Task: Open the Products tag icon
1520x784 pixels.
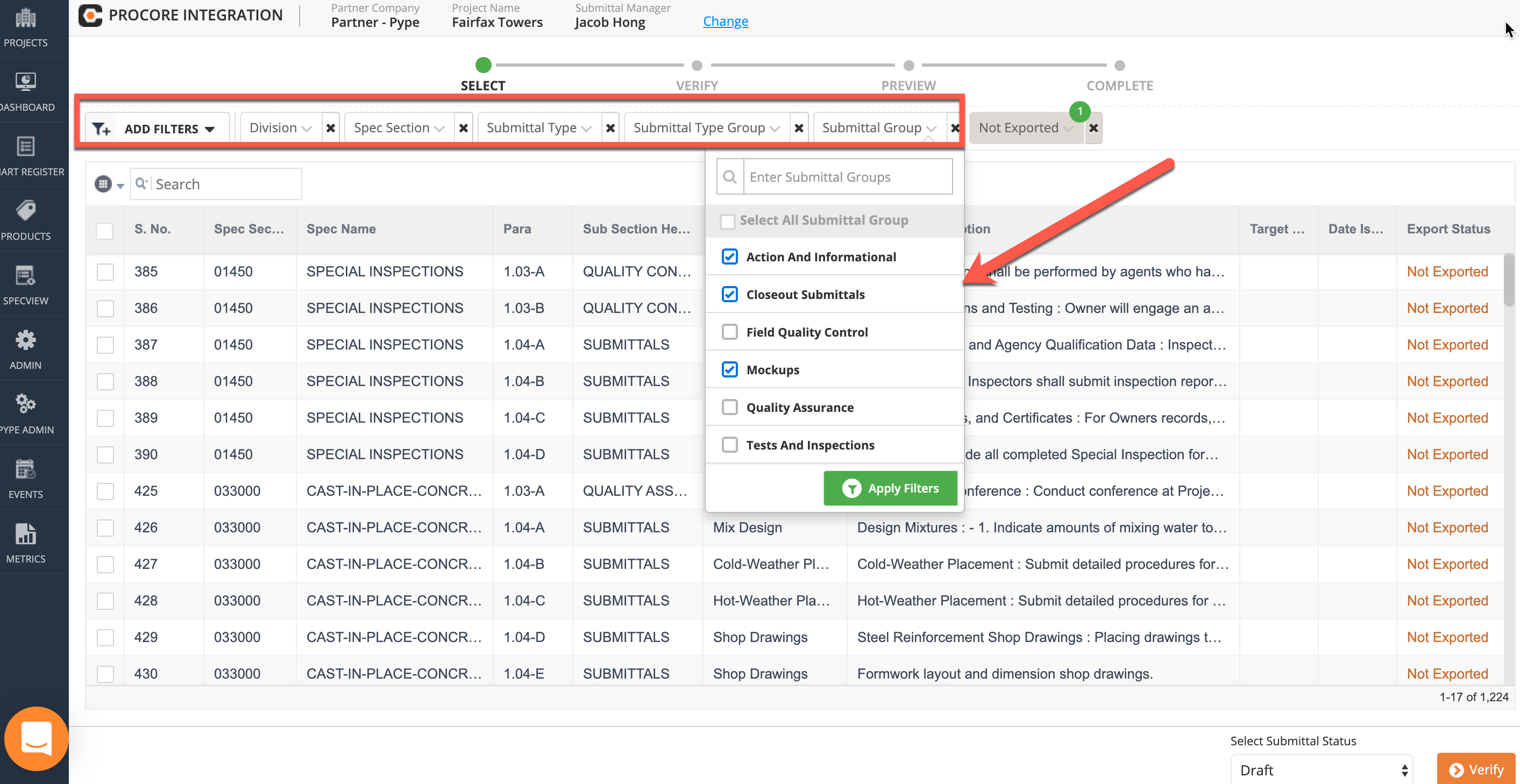Action: tap(25, 211)
